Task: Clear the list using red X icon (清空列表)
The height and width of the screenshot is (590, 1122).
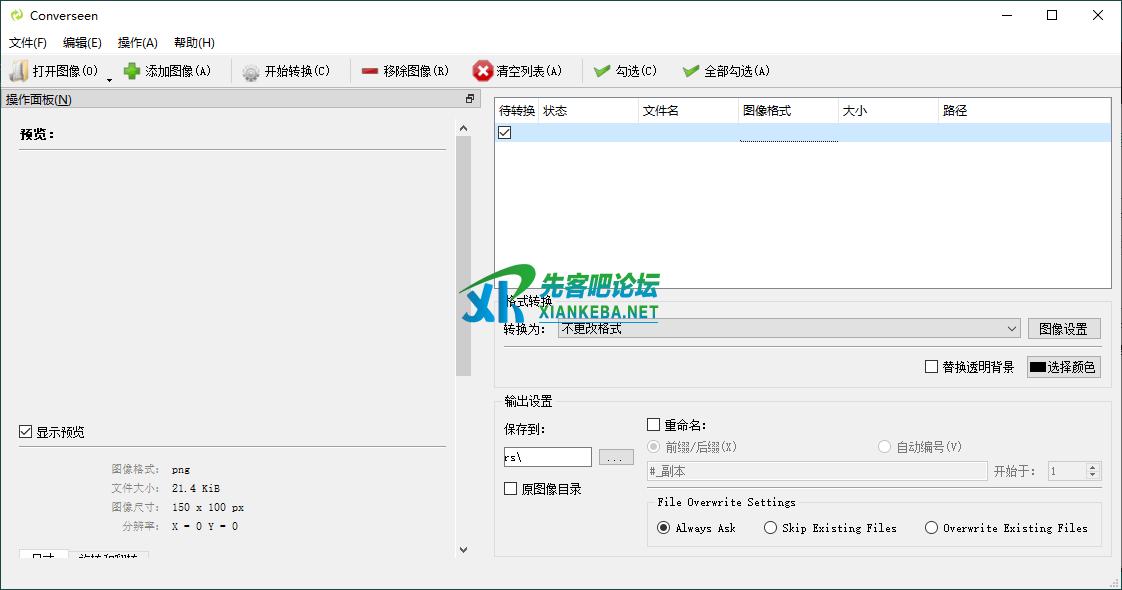Action: (x=483, y=71)
